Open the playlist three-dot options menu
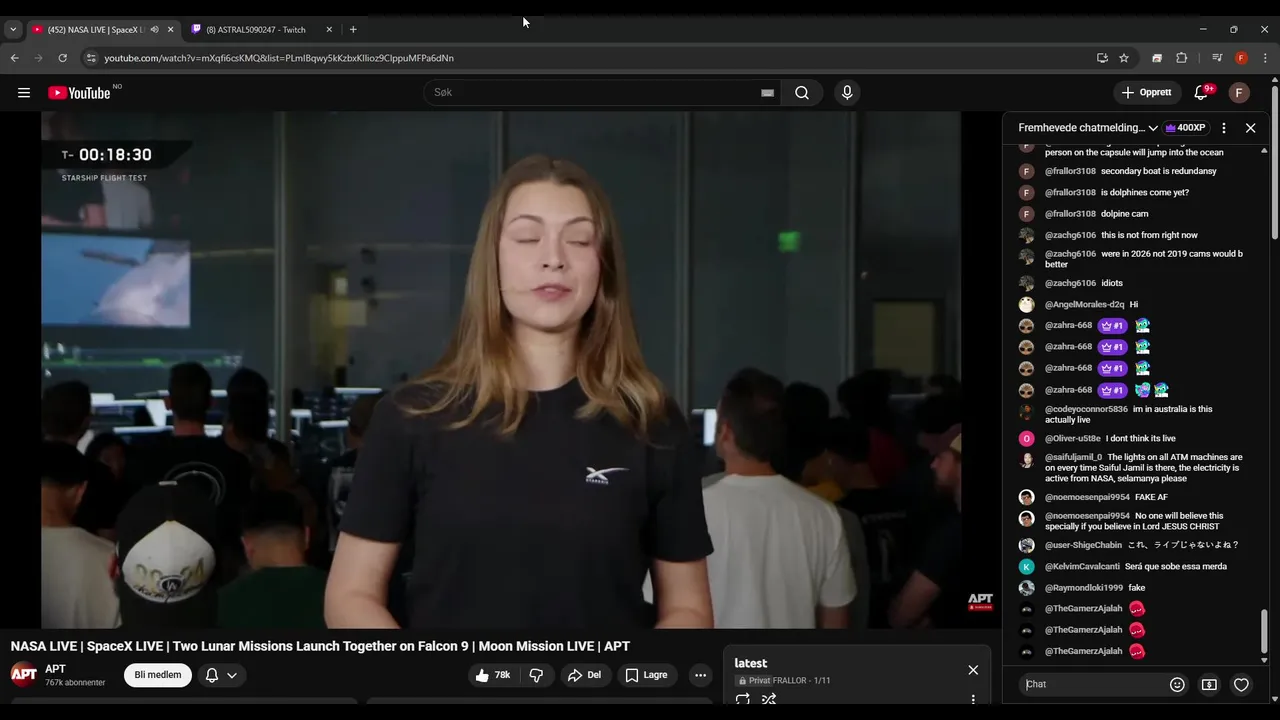Viewport: 1280px width, 720px height. 973,700
